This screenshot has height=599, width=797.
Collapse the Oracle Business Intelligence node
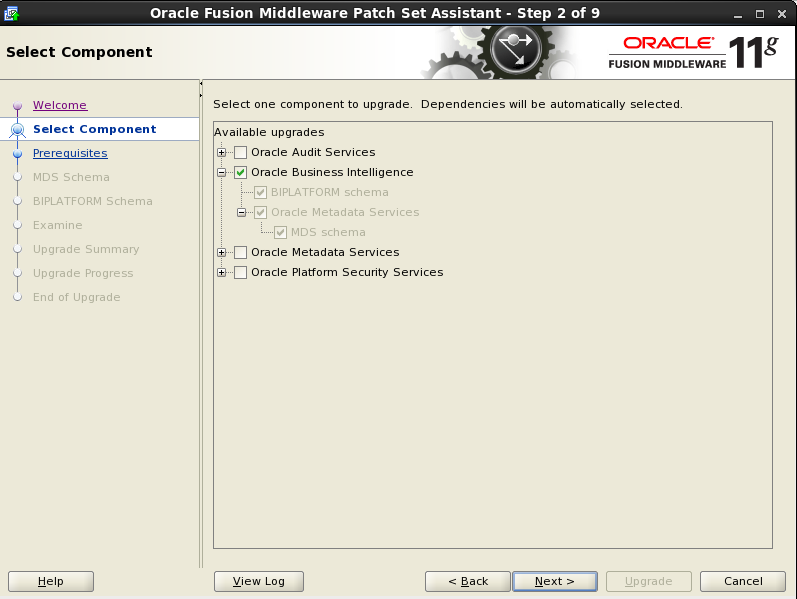tap(222, 172)
